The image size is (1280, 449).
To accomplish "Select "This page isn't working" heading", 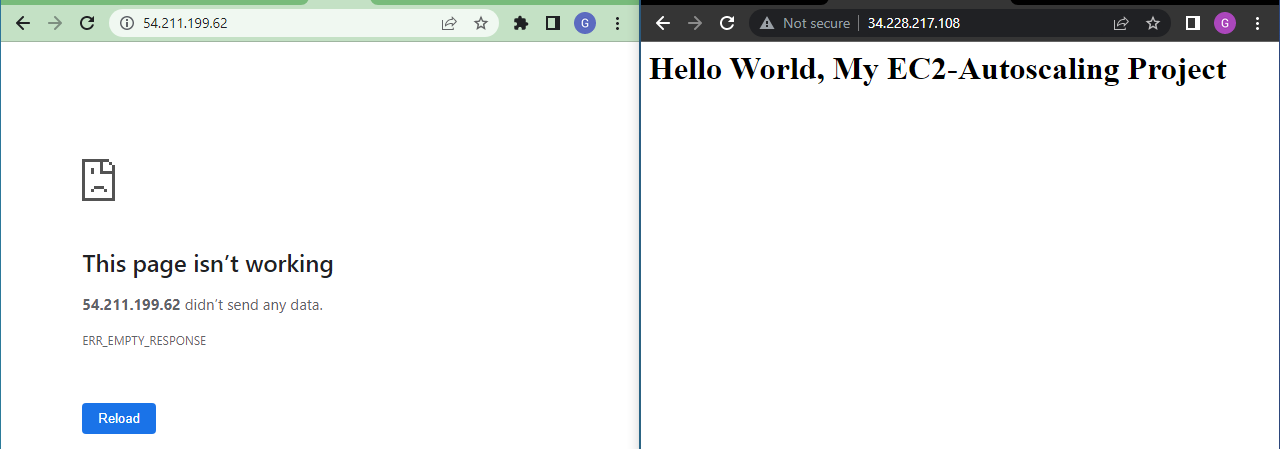I will pyautogui.click(x=208, y=264).
